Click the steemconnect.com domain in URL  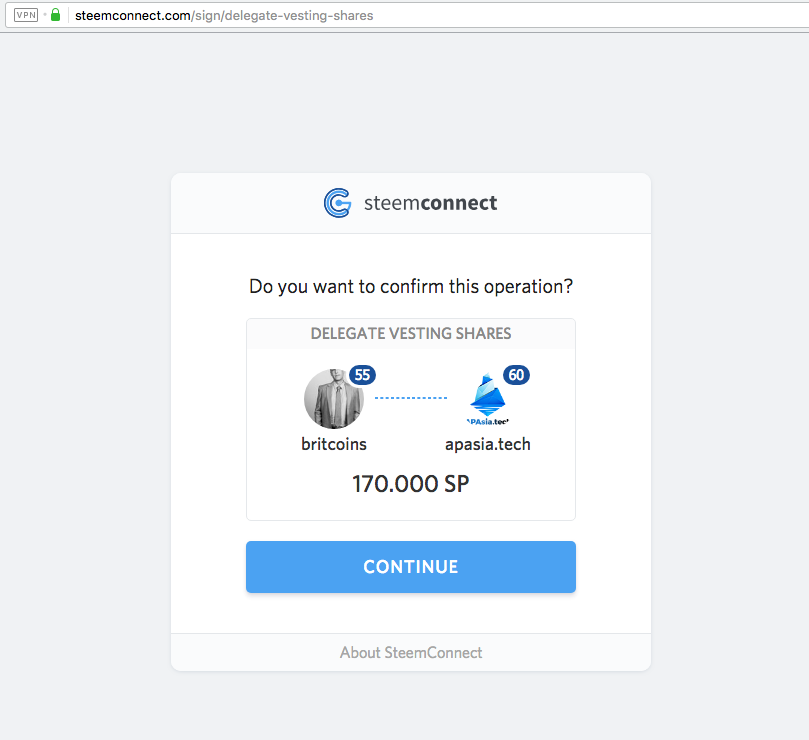(133, 15)
